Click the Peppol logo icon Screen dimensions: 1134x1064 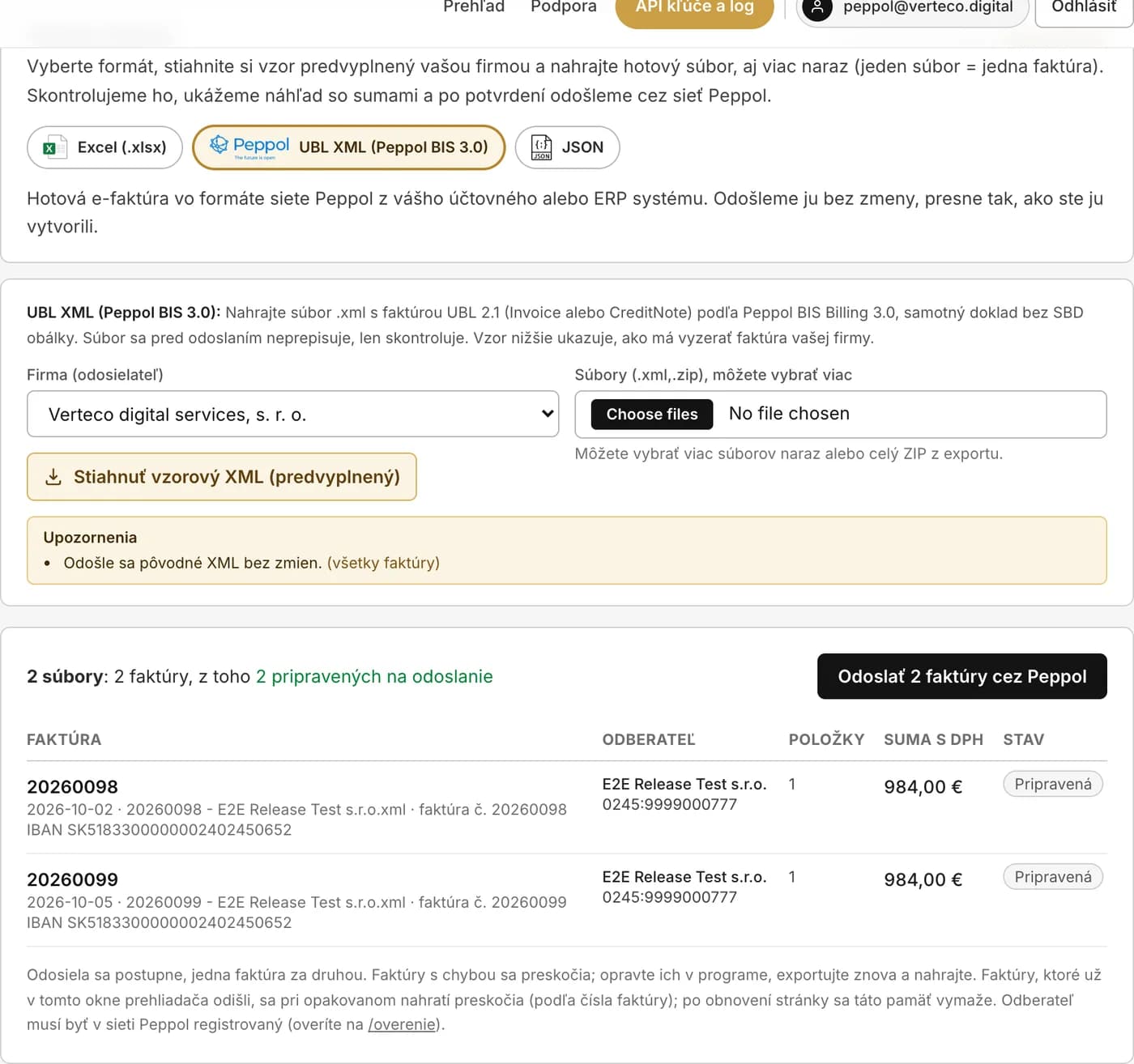pos(249,147)
